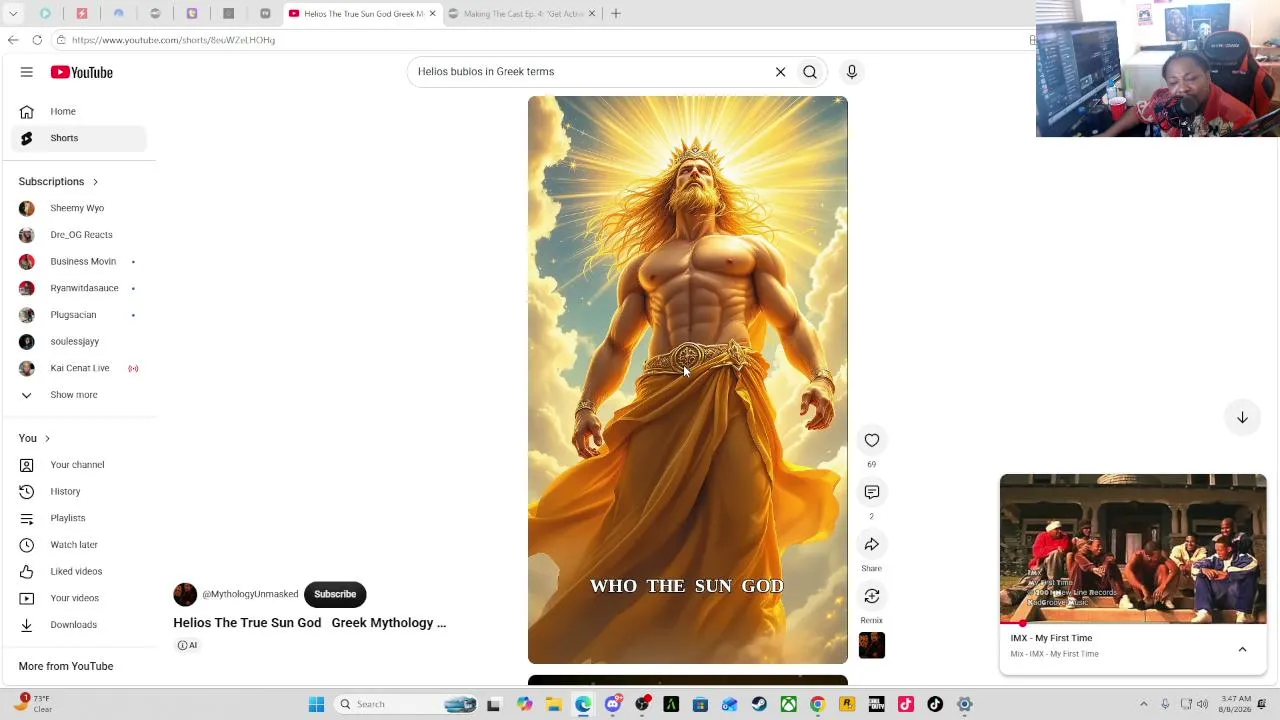Open a new browser tab

[616, 13]
